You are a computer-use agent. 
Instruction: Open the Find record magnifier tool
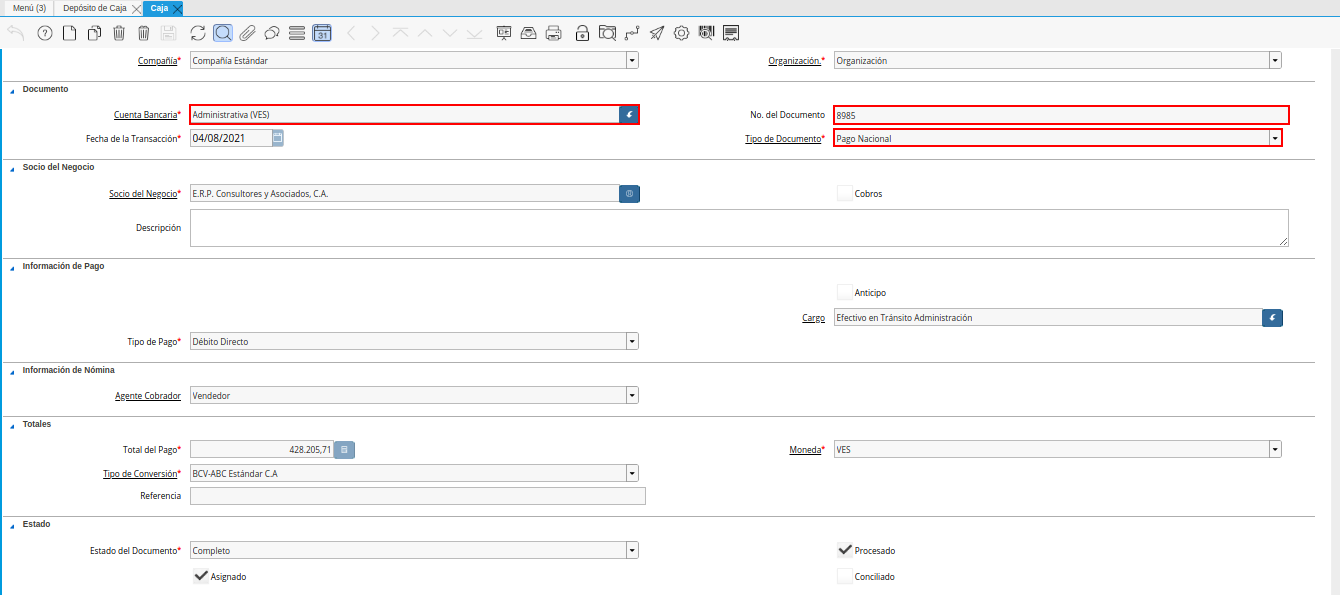point(223,33)
